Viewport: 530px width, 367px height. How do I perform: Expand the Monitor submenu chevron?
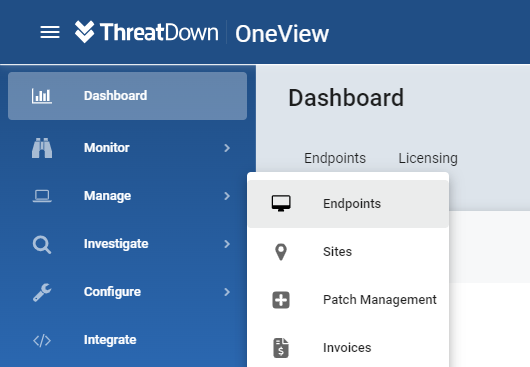tap(227, 148)
